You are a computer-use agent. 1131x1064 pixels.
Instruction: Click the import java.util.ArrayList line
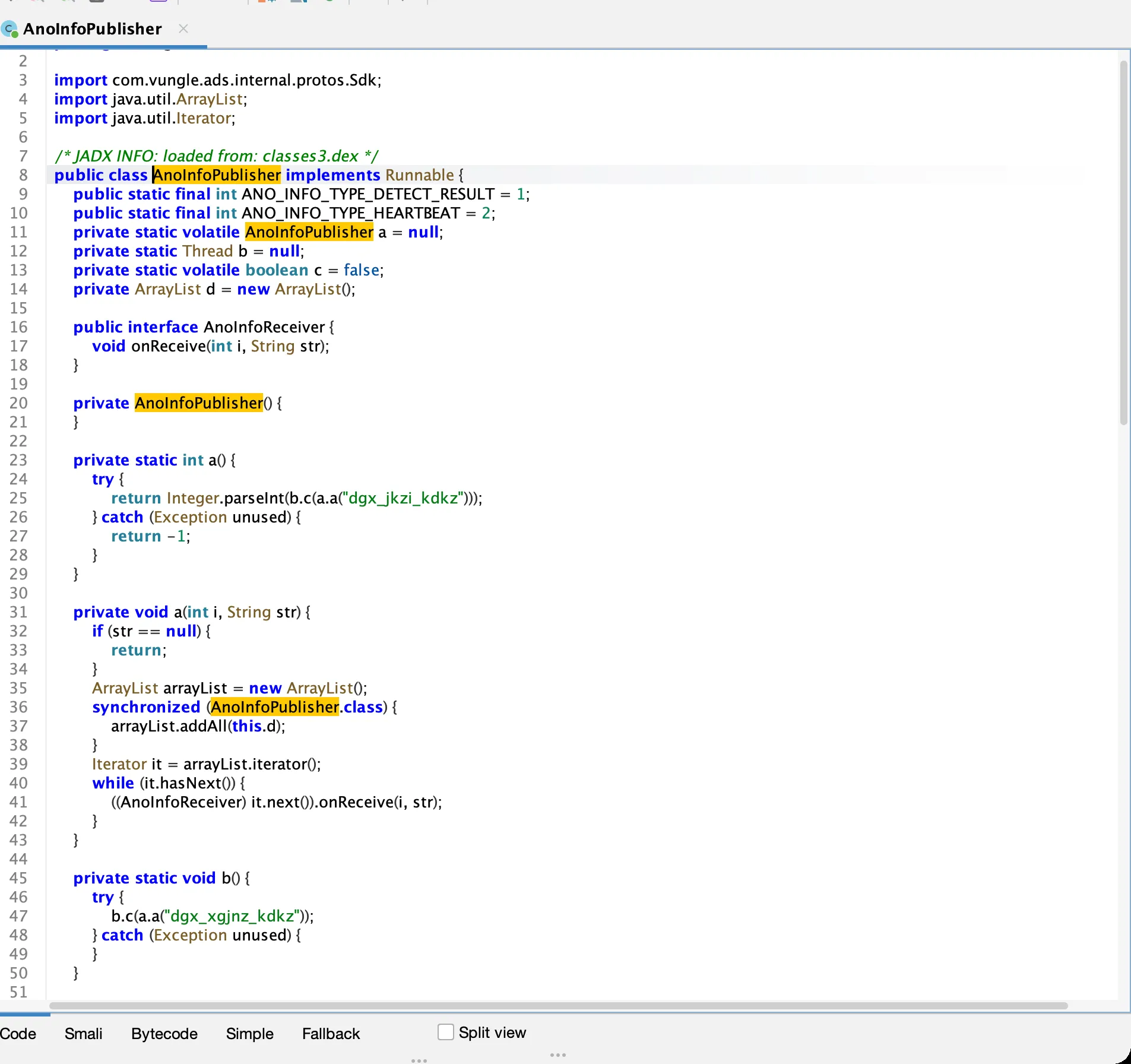click(151, 99)
